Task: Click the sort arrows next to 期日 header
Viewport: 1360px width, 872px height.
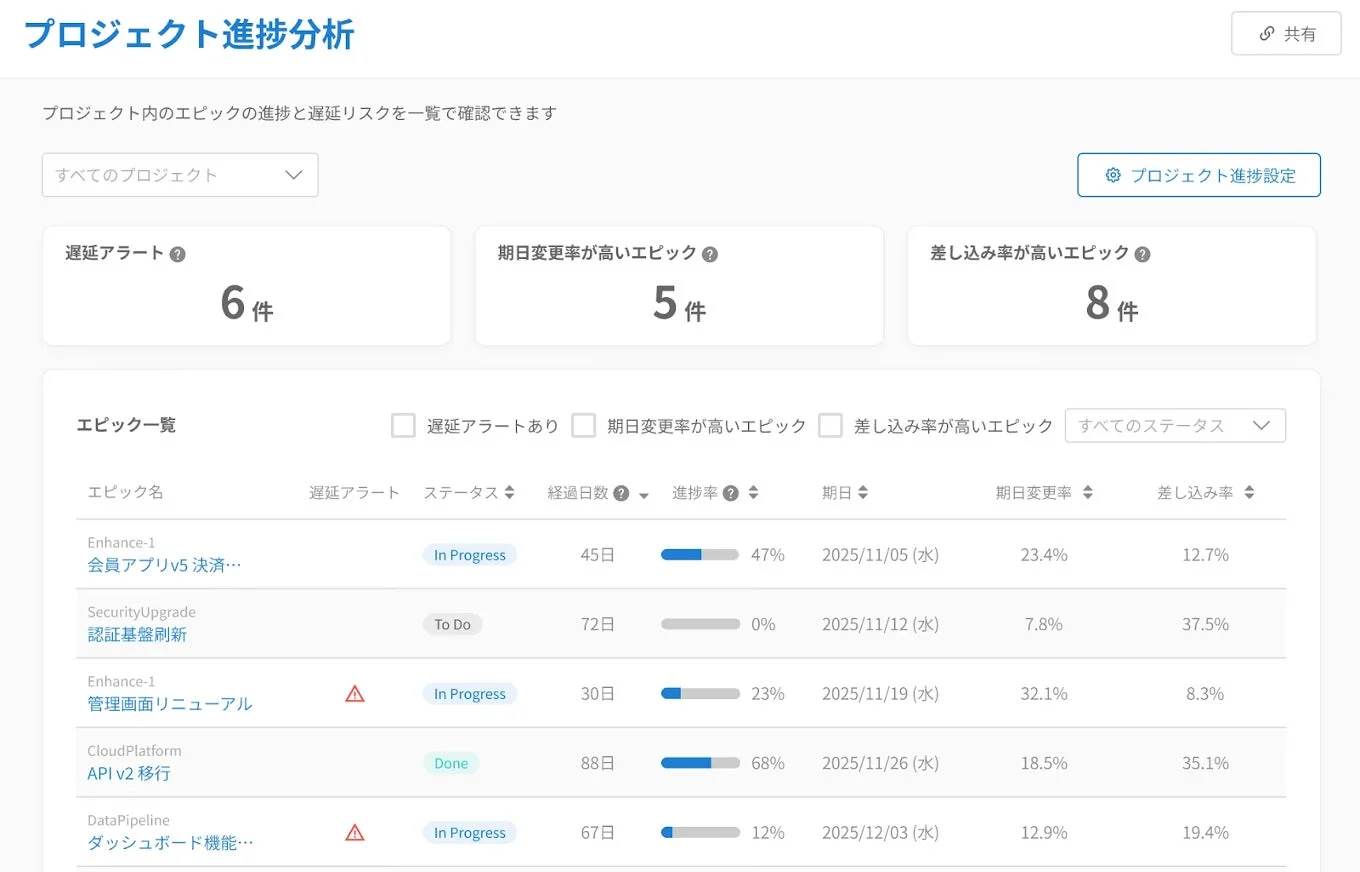Action: (x=864, y=491)
